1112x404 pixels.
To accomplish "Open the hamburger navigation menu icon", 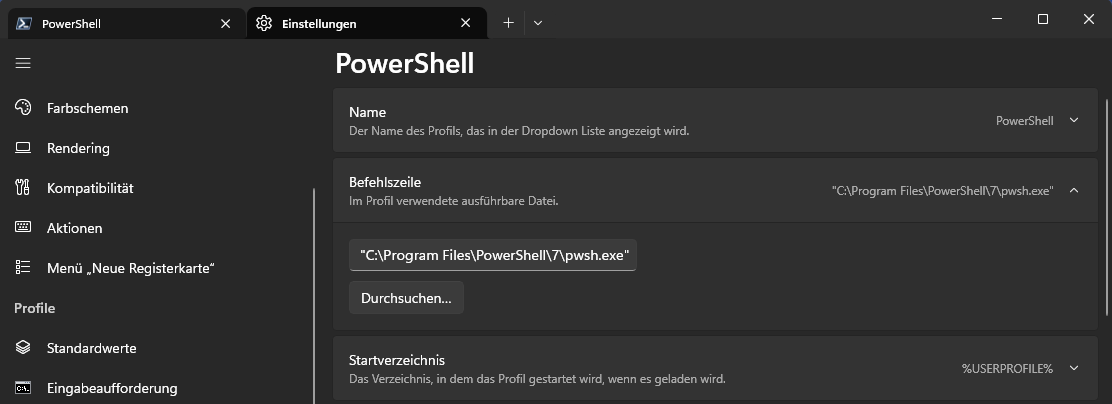I will [x=23, y=63].
